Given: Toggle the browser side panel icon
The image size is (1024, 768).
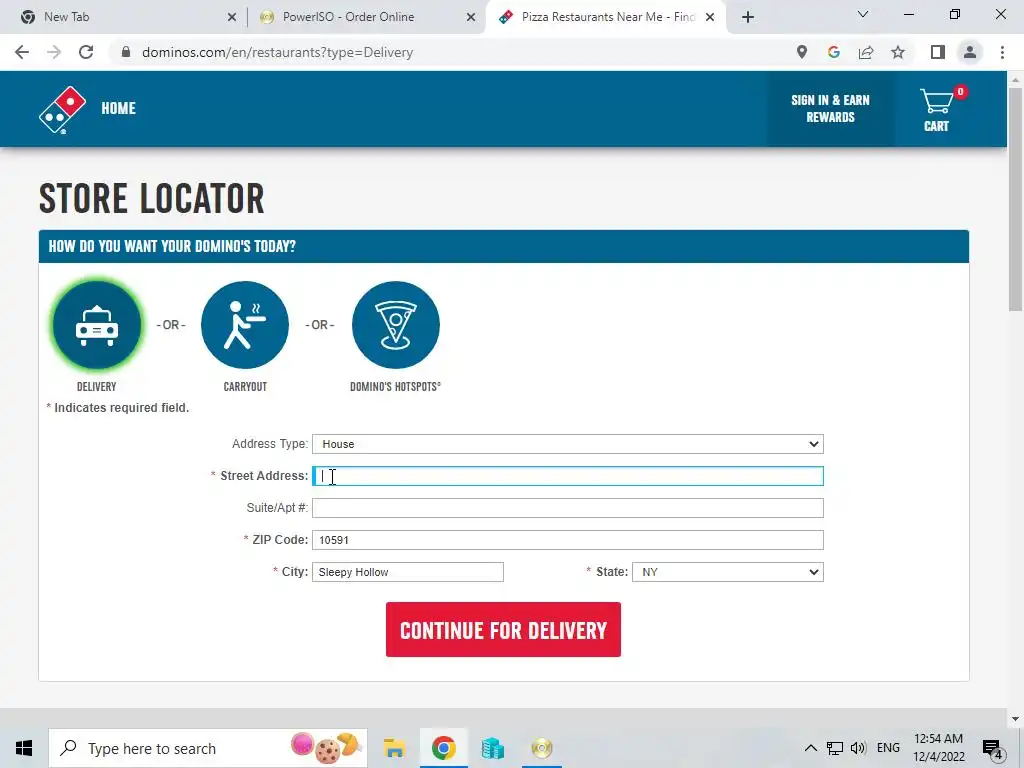Looking at the screenshot, I should [938, 52].
